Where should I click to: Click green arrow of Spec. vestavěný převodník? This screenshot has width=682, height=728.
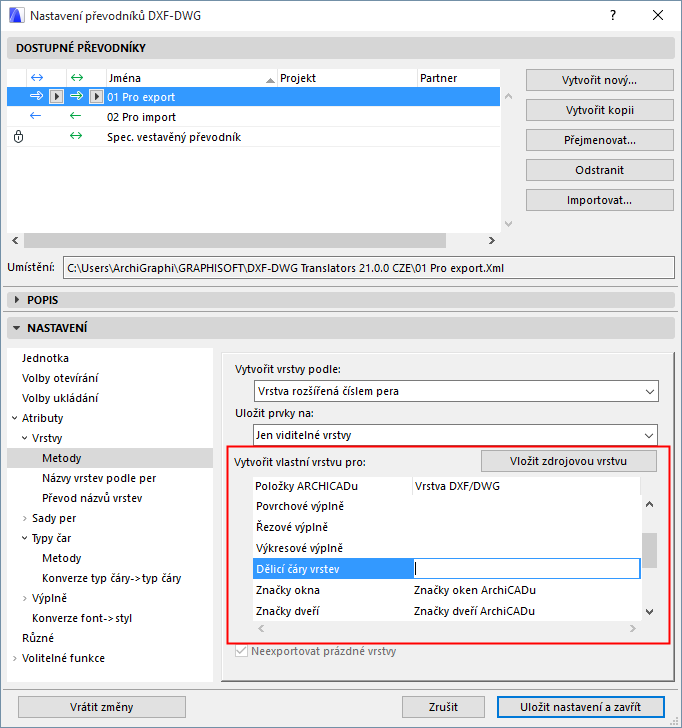pos(76,136)
